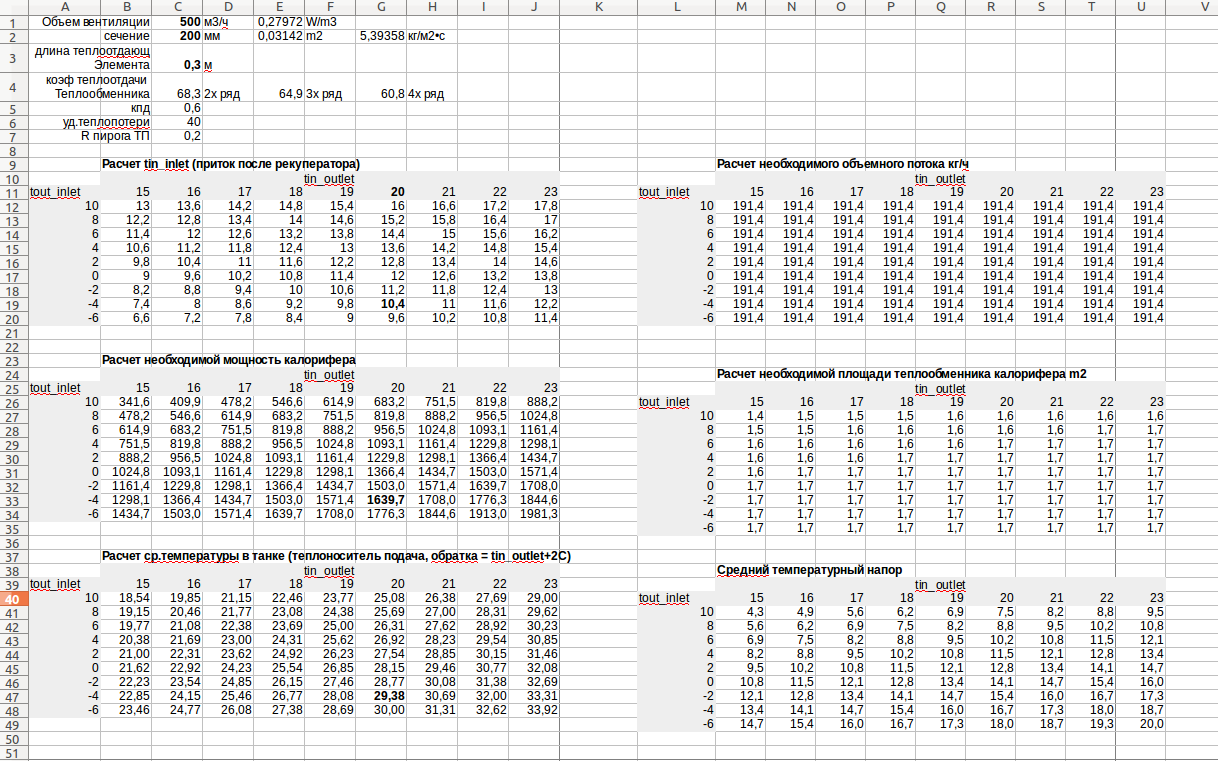Select the bold 1639,7 power value
Viewport: 1218px width, 761px height.
click(x=386, y=500)
